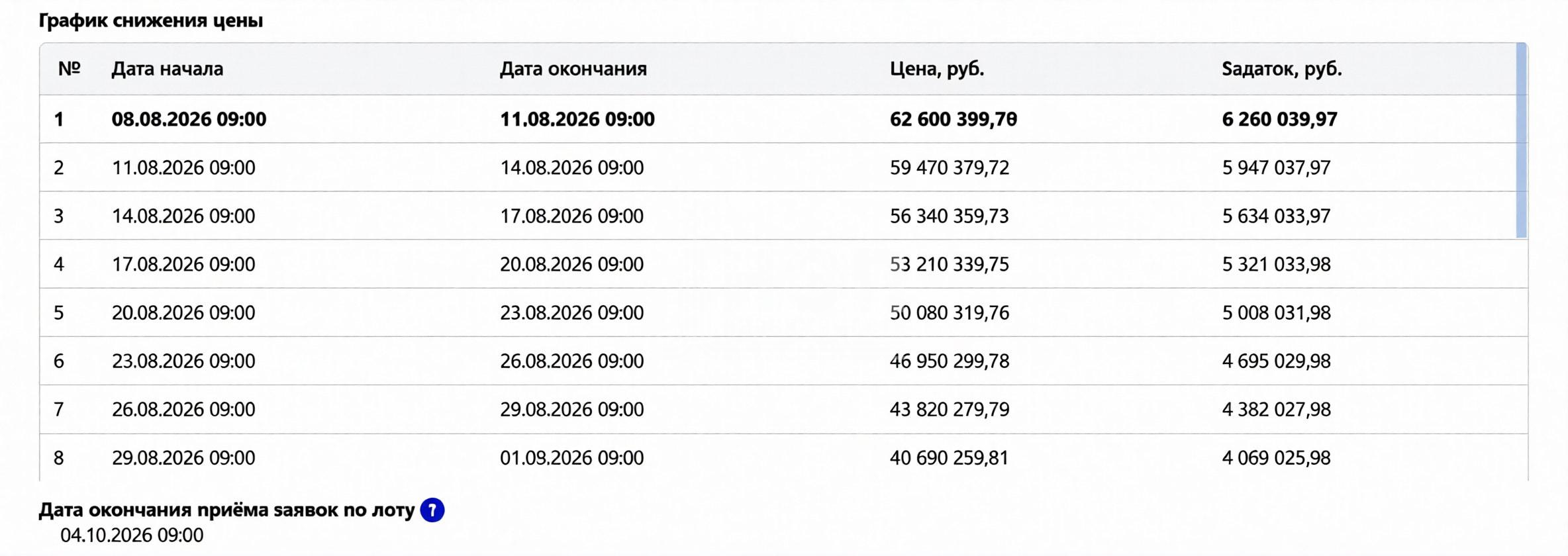Click row 6 deposit 4 695 029,98
The width and height of the screenshot is (1568, 556).
[1276, 361]
